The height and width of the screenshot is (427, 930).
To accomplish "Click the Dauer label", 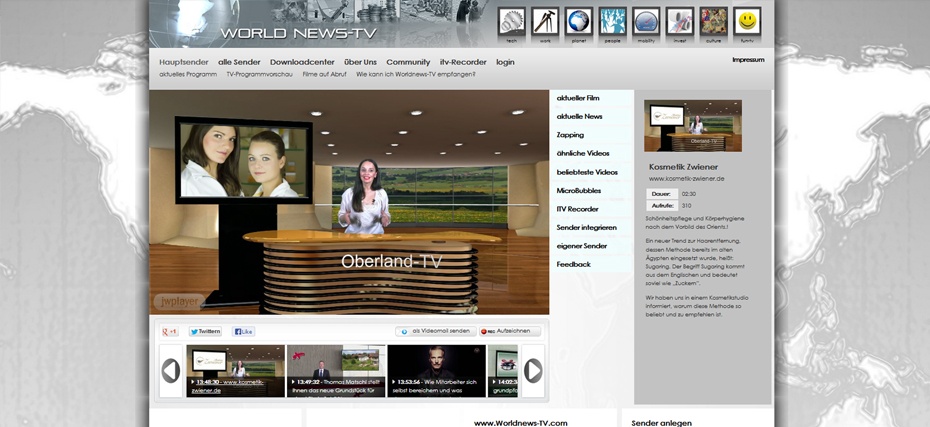I will pos(661,194).
